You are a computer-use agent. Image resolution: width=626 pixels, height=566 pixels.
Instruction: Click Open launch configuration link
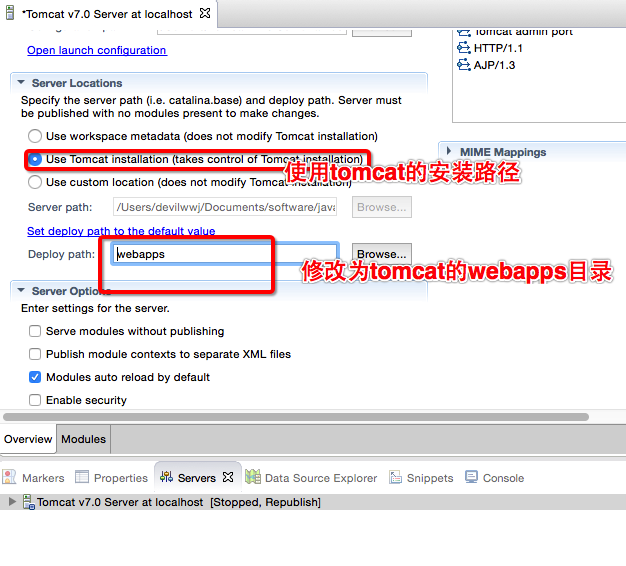97,50
